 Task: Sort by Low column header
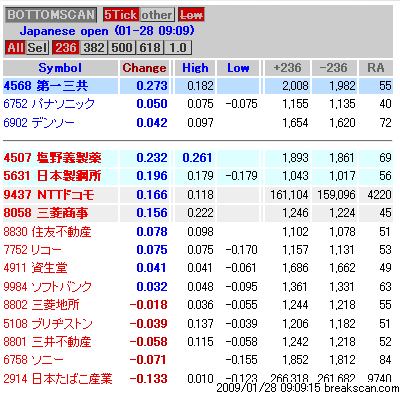[238, 68]
